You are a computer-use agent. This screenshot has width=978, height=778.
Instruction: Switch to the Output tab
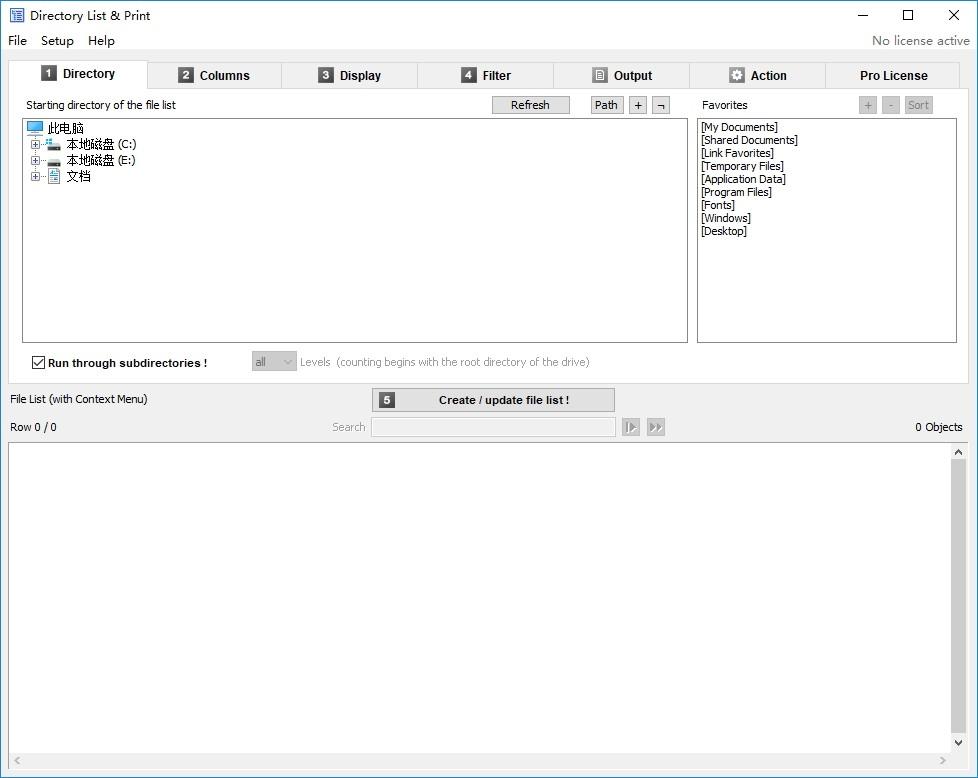(x=621, y=75)
